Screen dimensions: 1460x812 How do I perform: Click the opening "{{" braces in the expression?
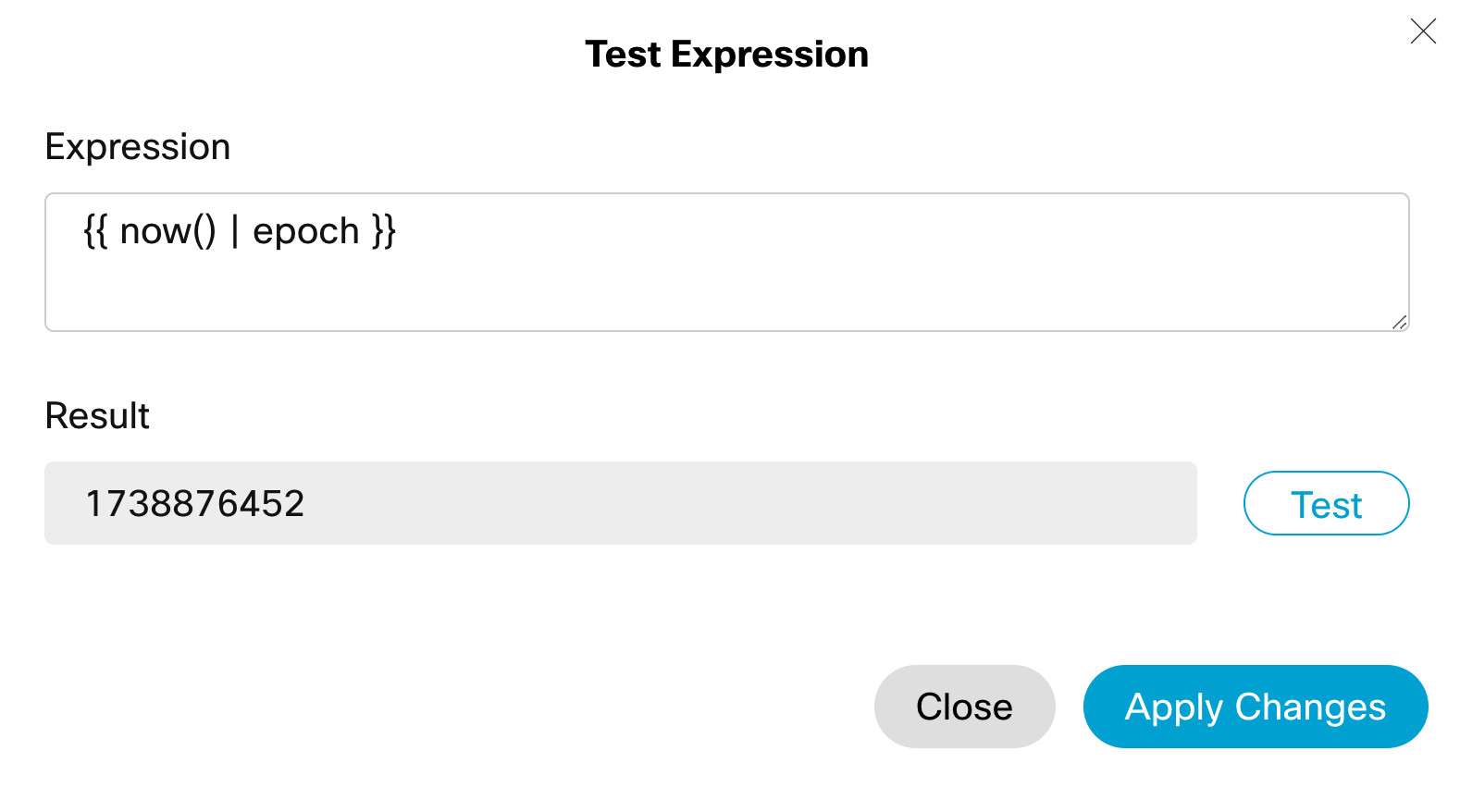click(x=96, y=231)
